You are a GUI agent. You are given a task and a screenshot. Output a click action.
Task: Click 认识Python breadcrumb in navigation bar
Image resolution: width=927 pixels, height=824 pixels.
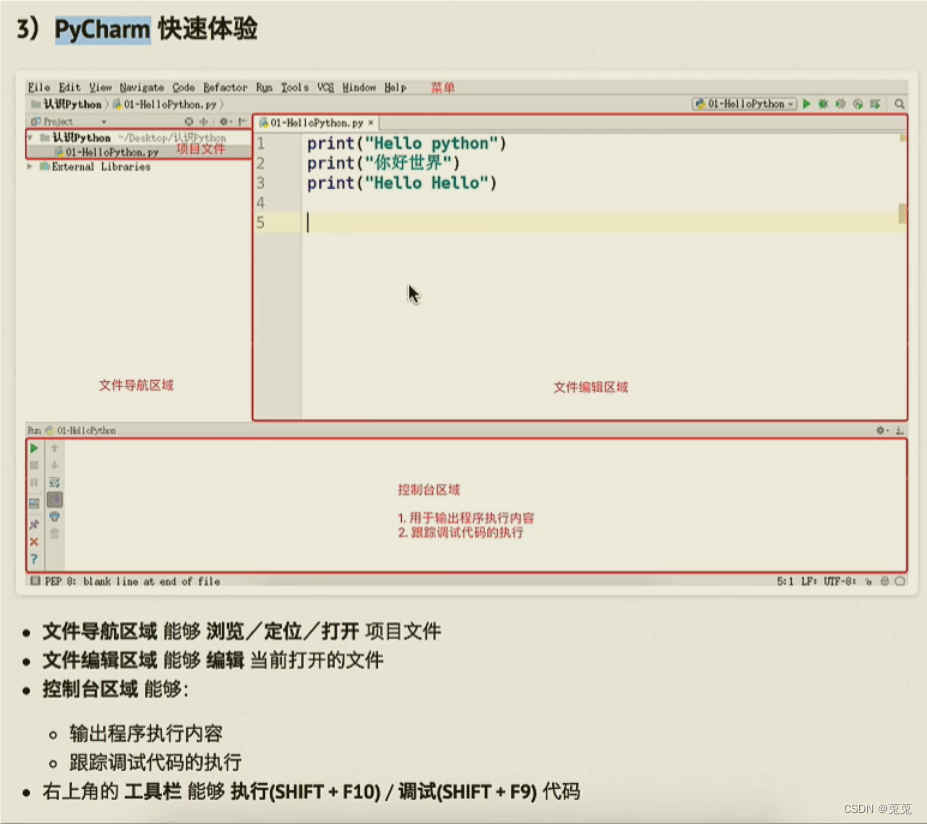67,105
